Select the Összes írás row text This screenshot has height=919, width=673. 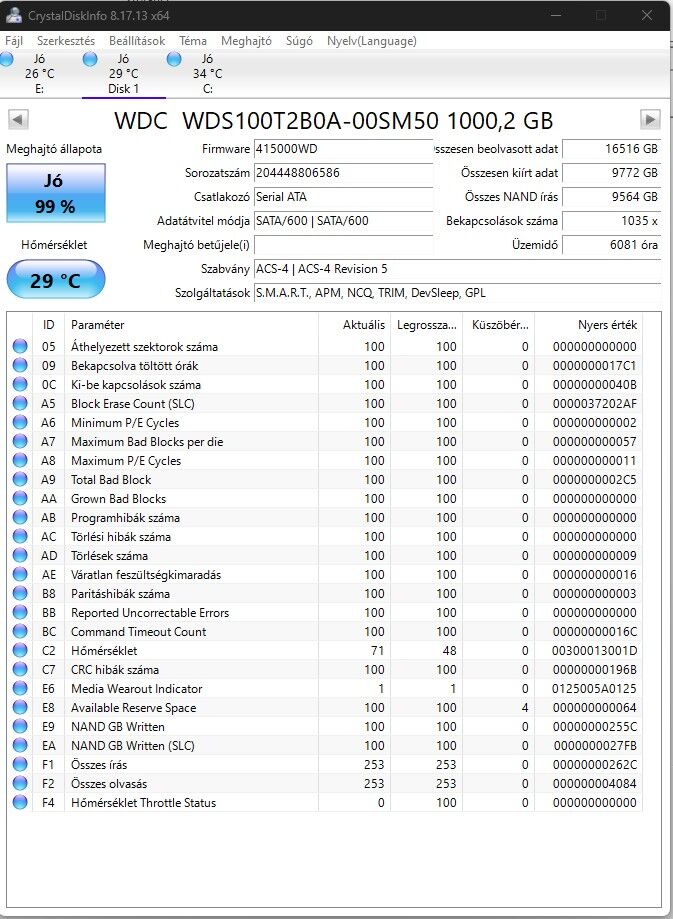pos(99,765)
